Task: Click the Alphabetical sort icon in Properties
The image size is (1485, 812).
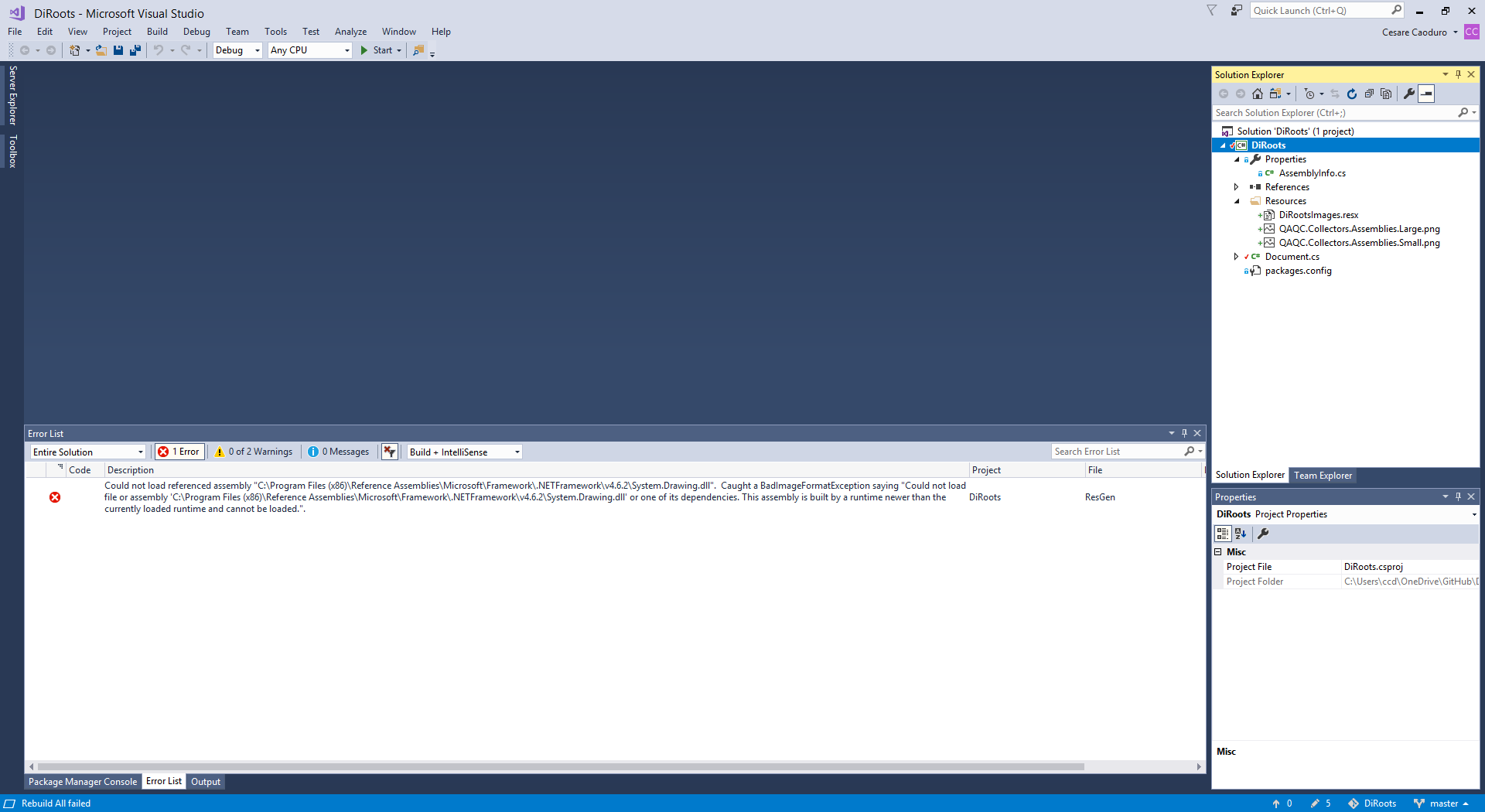Action: (x=1241, y=534)
